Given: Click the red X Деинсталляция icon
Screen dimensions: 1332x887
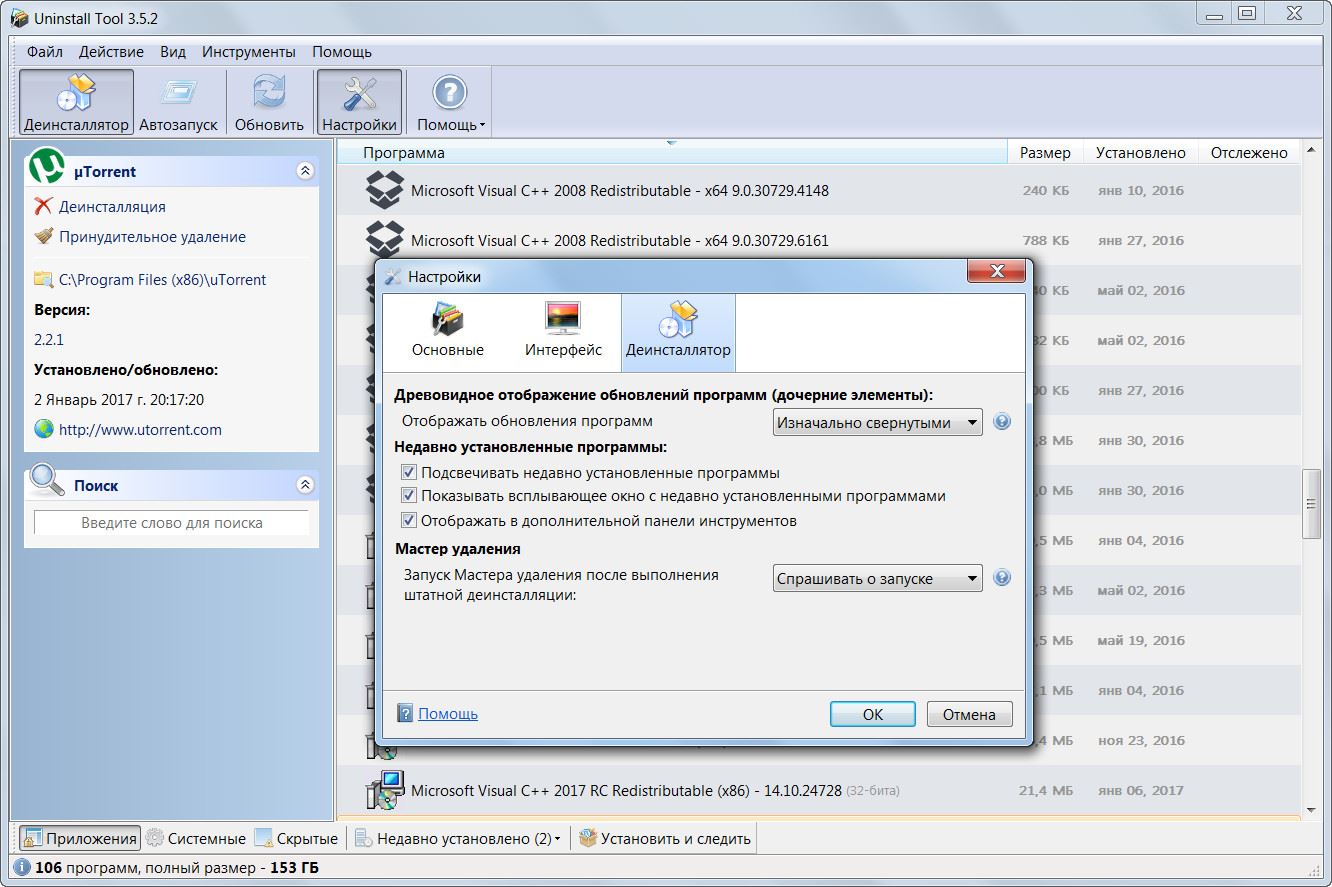Looking at the screenshot, I should (x=43, y=206).
